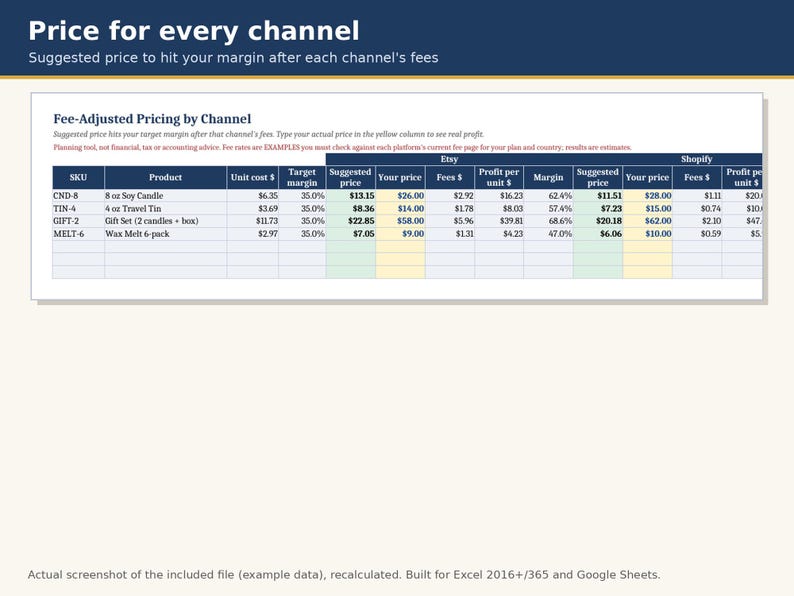Click the TIN-4 SKU cell

point(78,208)
